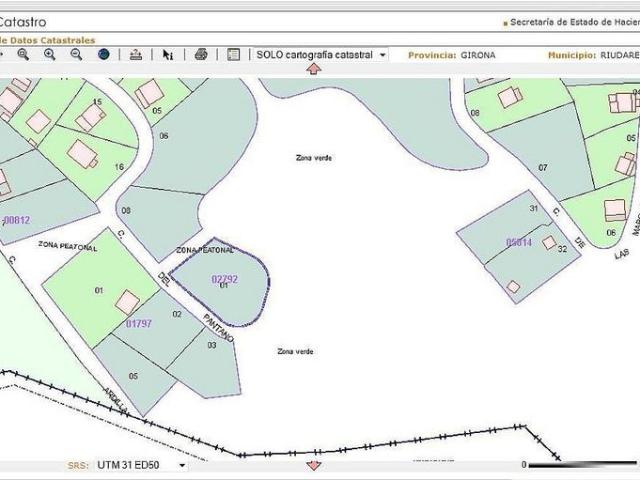Click the PANTANO street label

pos(218,328)
